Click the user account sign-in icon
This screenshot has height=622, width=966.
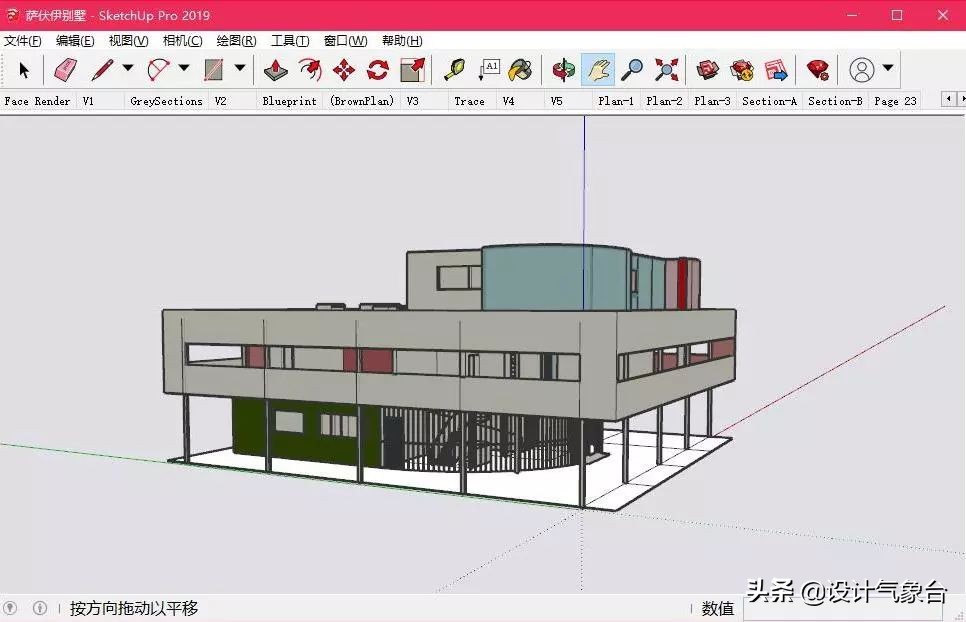pos(862,70)
